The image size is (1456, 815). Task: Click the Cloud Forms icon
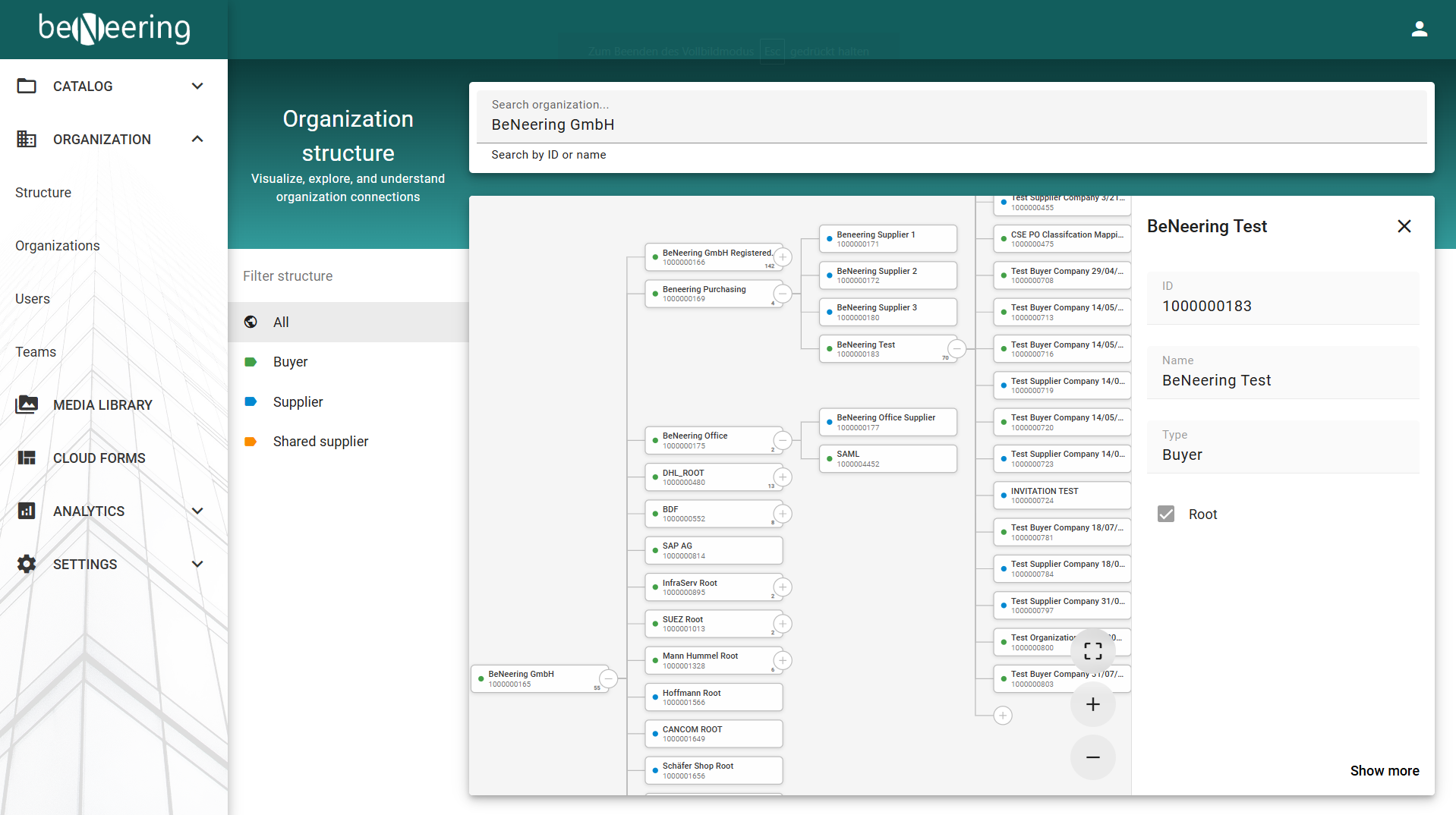tap(27, 458)
